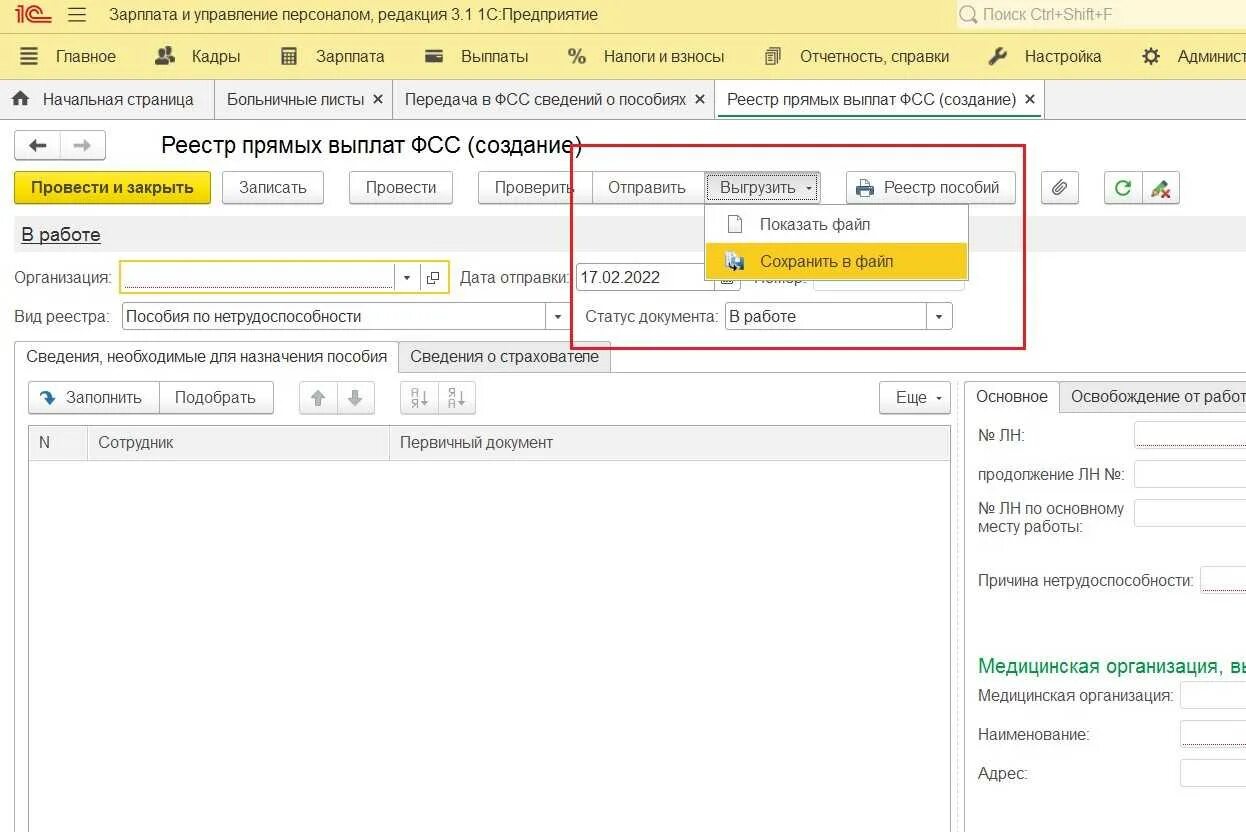Screen dimensions: 1246x832
Task: Switch to Сведения о страхователе tab
Action: coord(504,357)
